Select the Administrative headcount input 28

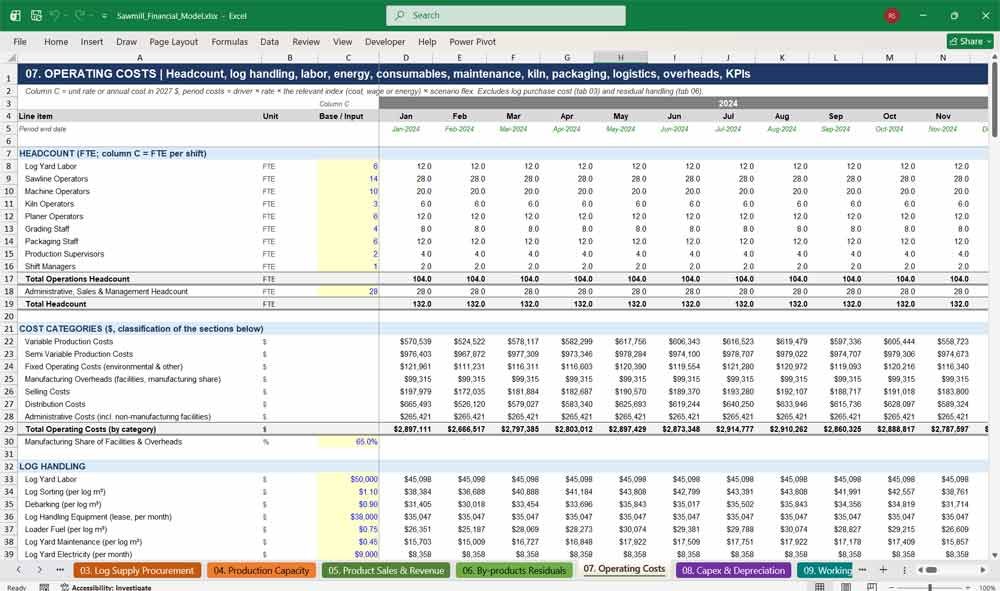(x=348, y=291)
